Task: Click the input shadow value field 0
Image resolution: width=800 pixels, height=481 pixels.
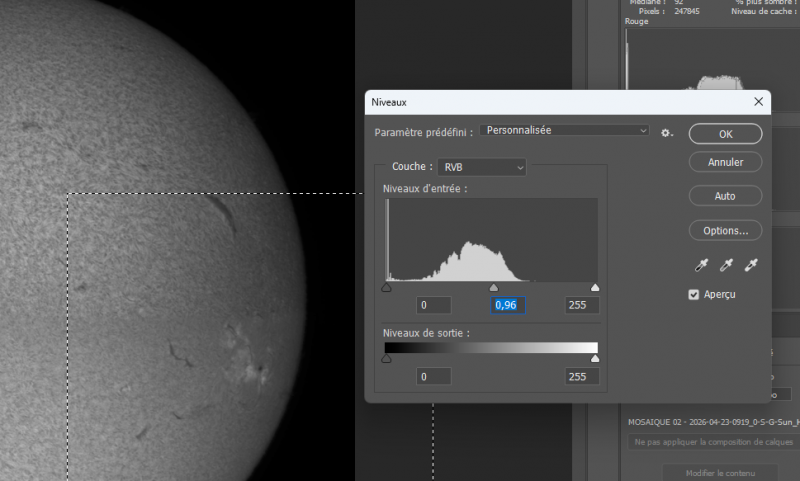Action: click(x=434, y=305)
